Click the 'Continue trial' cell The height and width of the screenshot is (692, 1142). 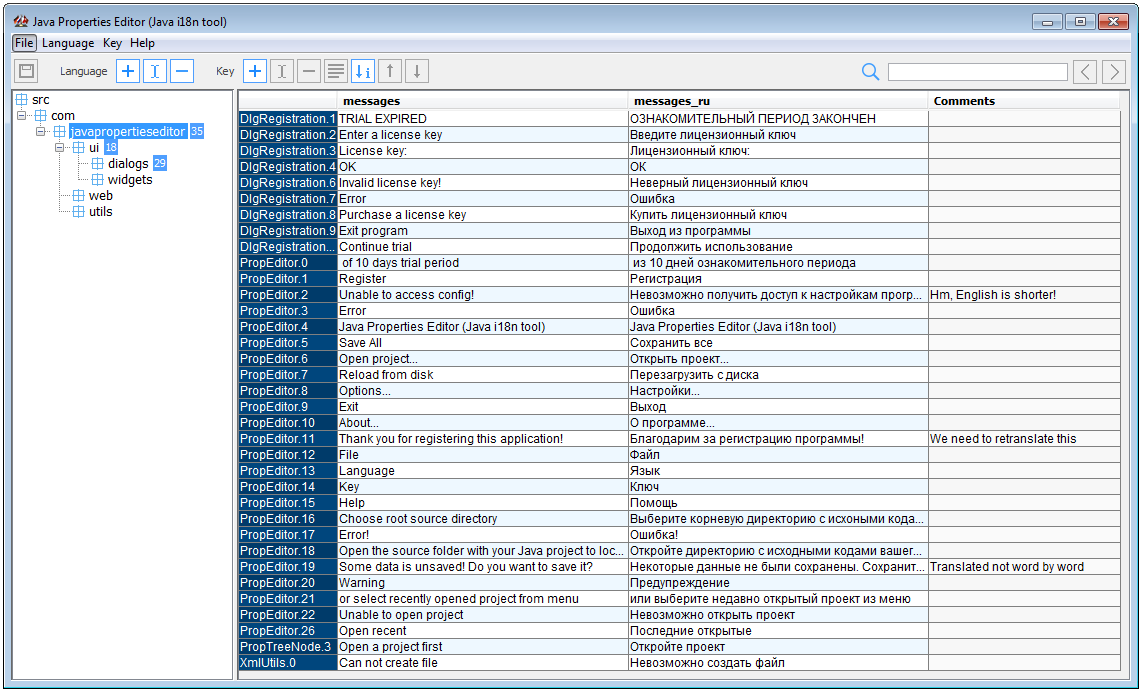point(482,247)
